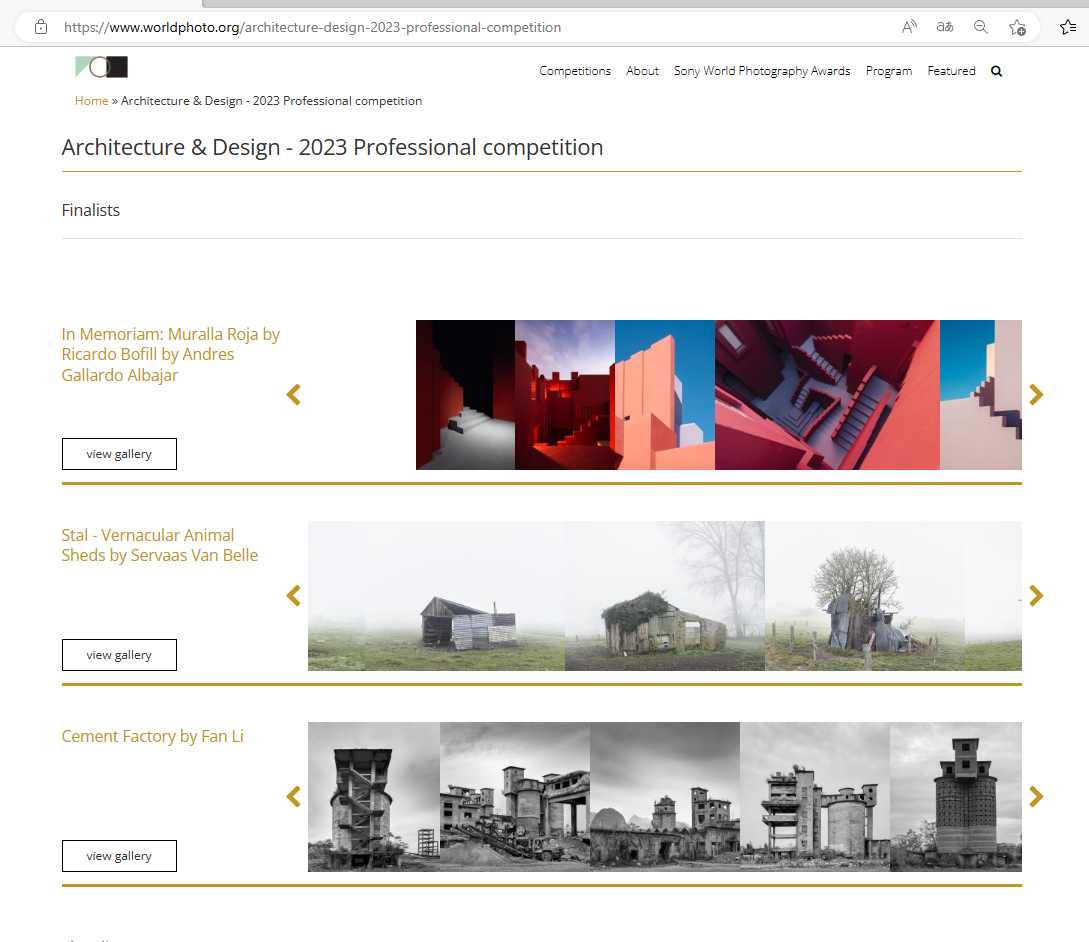Click the translate page icon
The width and height of the screenshot is (1089, 942).
945,27
